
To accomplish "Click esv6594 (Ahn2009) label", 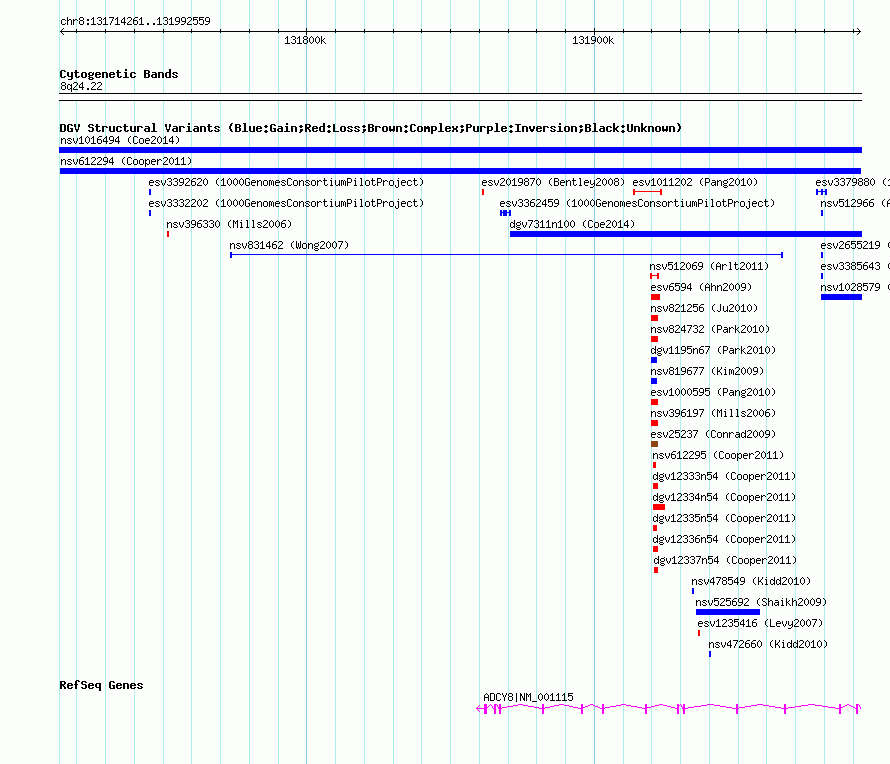I will [701, 287].
